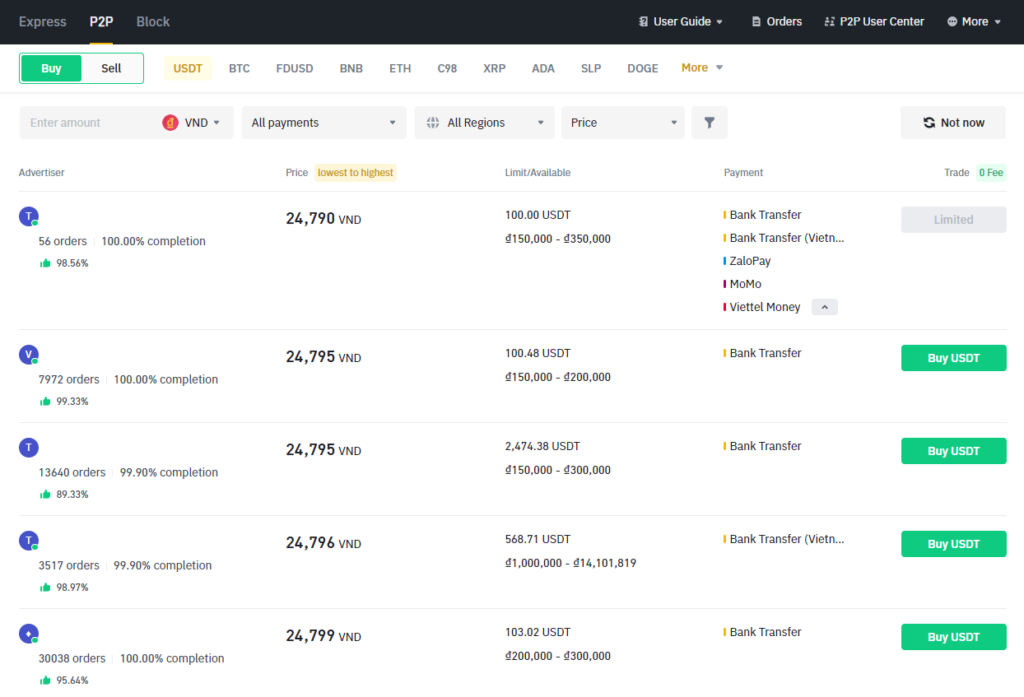Select the ADA coin tab
The image size is (1024, 697).
tap(543, 68)
